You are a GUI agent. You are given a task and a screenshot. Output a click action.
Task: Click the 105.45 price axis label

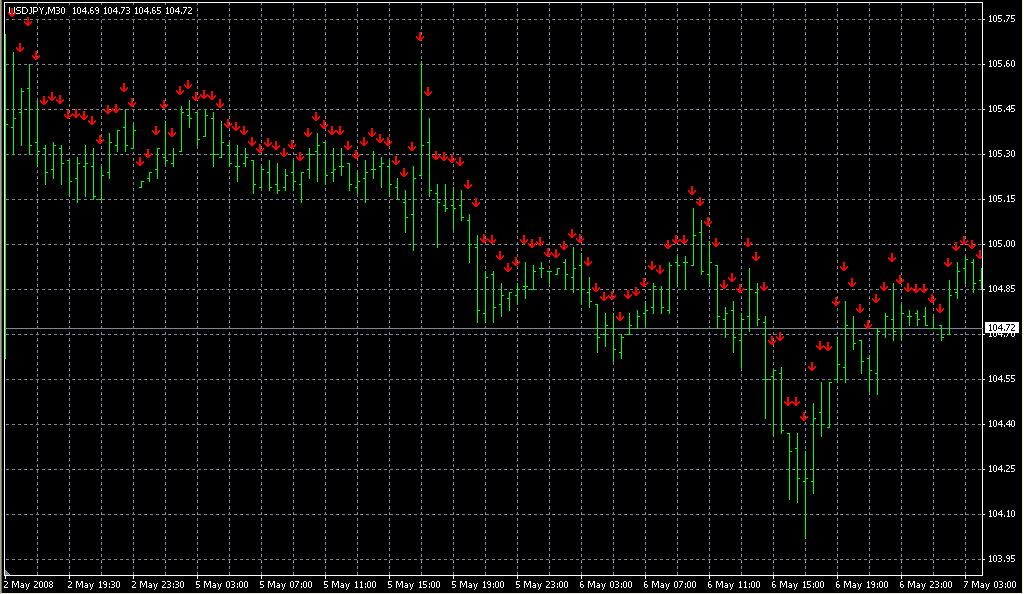(x=1001, y=109)
